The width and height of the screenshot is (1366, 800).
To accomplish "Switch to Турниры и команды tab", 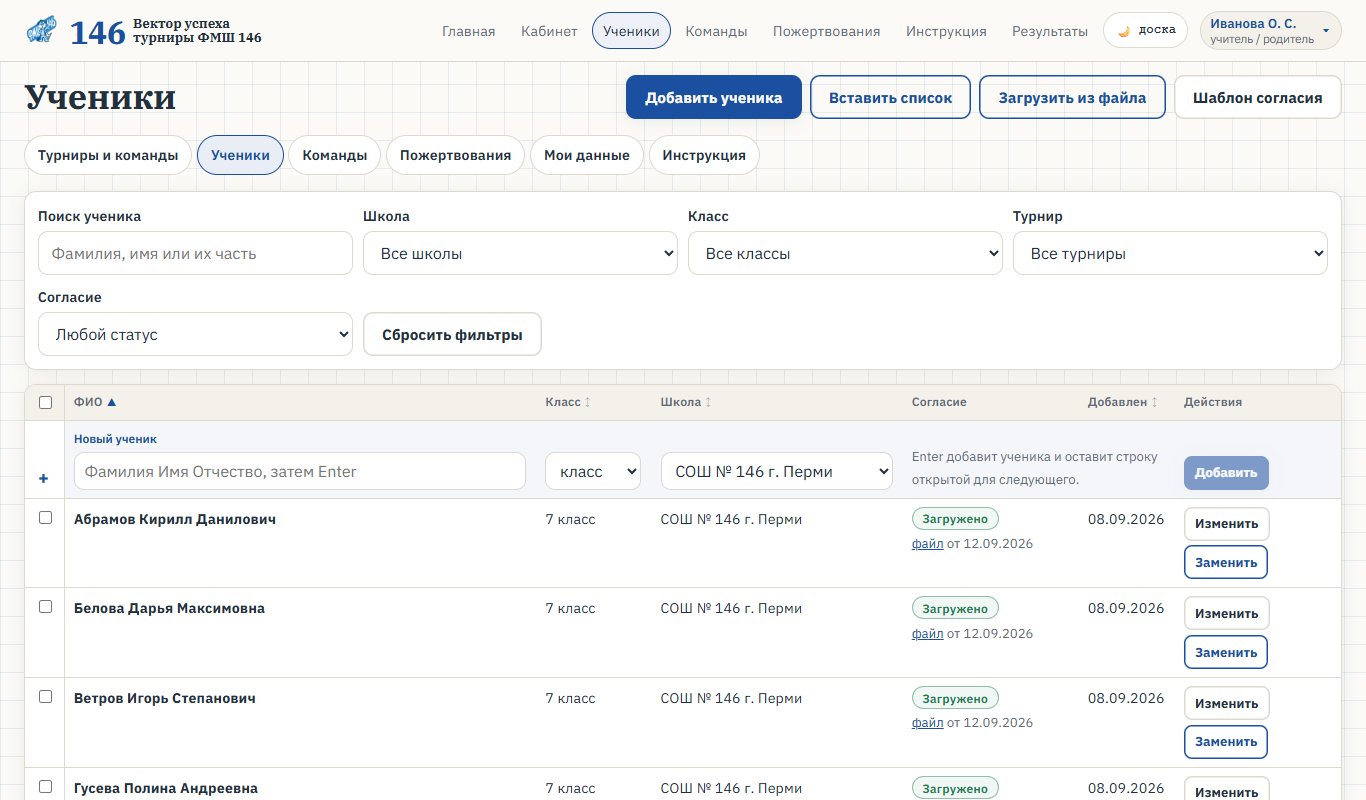I will pos(108,155).
